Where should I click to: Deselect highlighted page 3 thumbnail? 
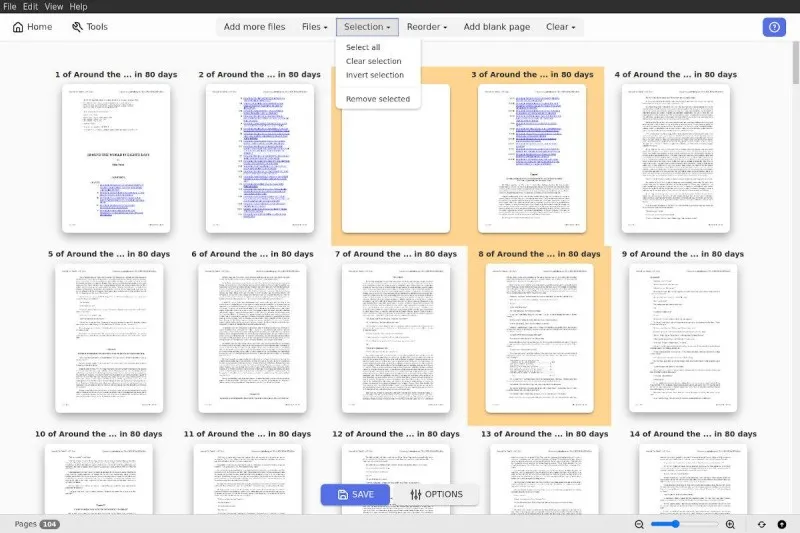[532, 158]
